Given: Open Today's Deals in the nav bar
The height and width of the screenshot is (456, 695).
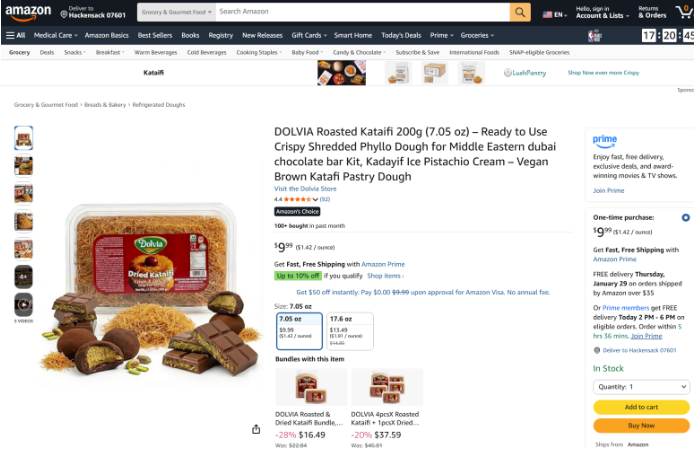Looking at the screenshot, I should (401, 35).
